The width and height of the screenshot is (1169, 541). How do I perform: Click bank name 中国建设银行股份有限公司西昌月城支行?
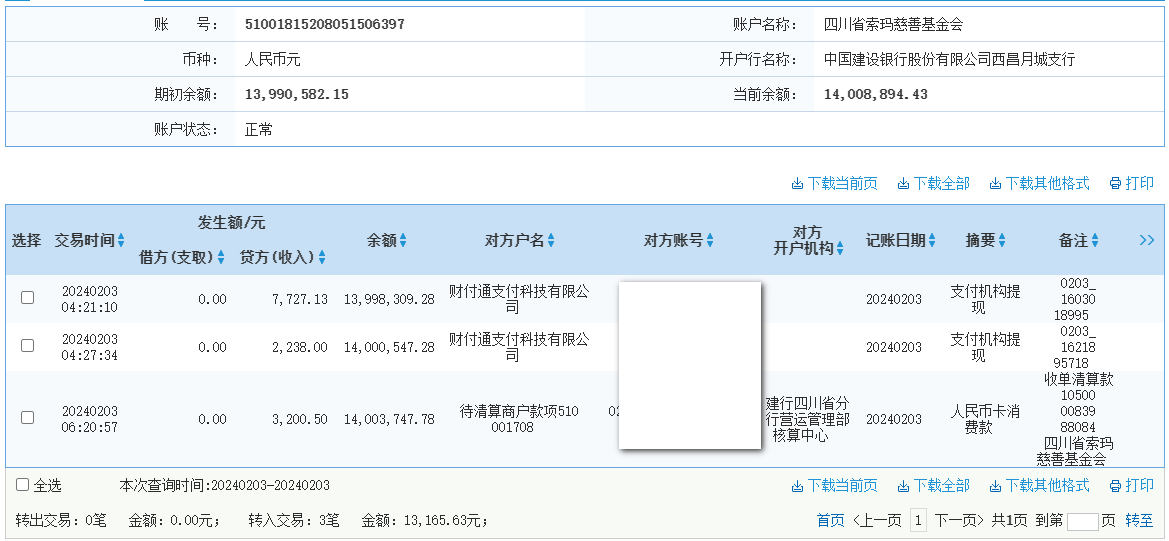click(949, 60)
